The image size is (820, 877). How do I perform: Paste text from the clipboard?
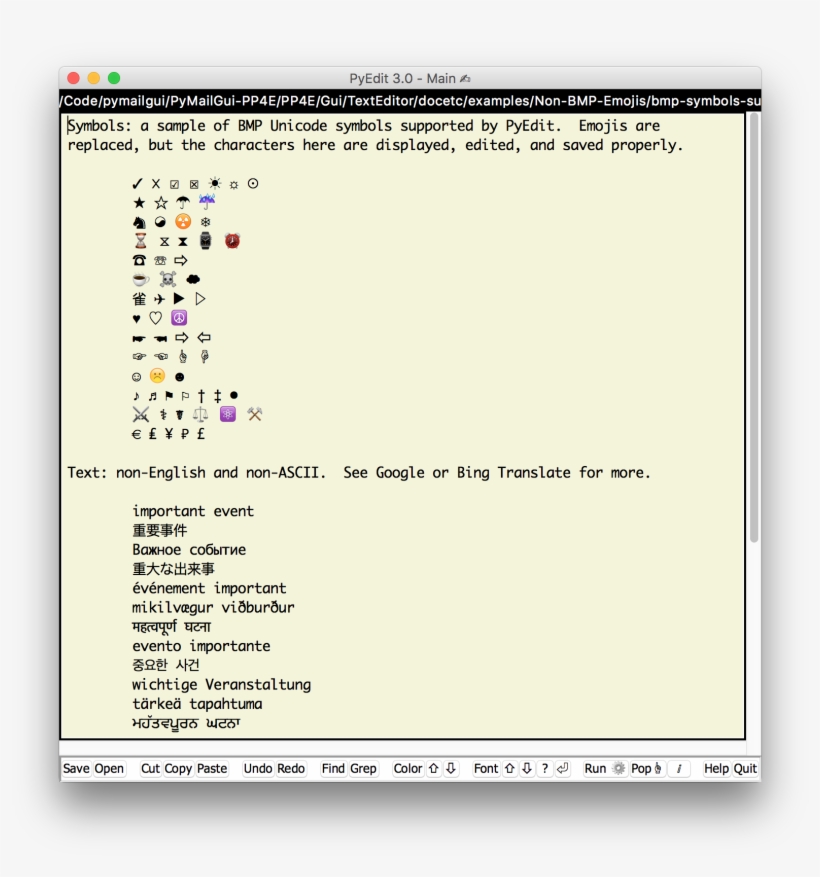(x=213, y=768)
